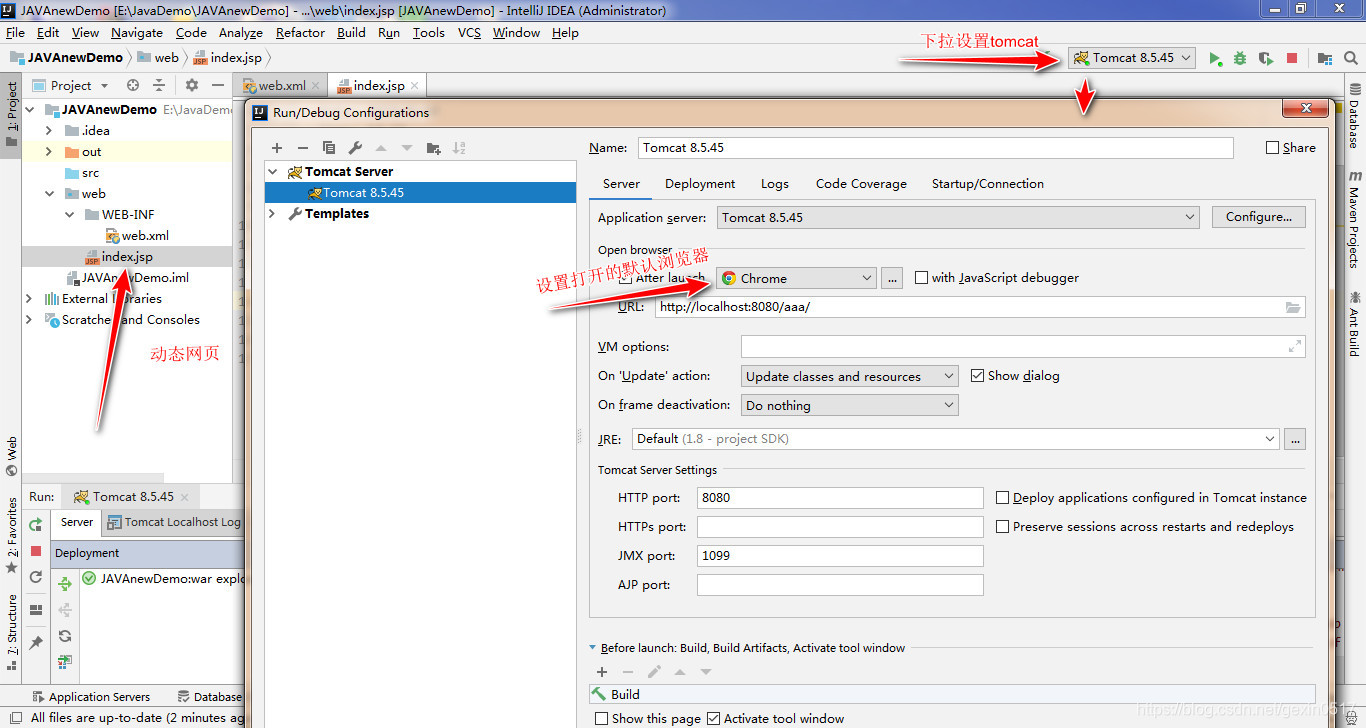Open Project panel settings gear icon
This screenshot has width=1366, height=728.
192,86
